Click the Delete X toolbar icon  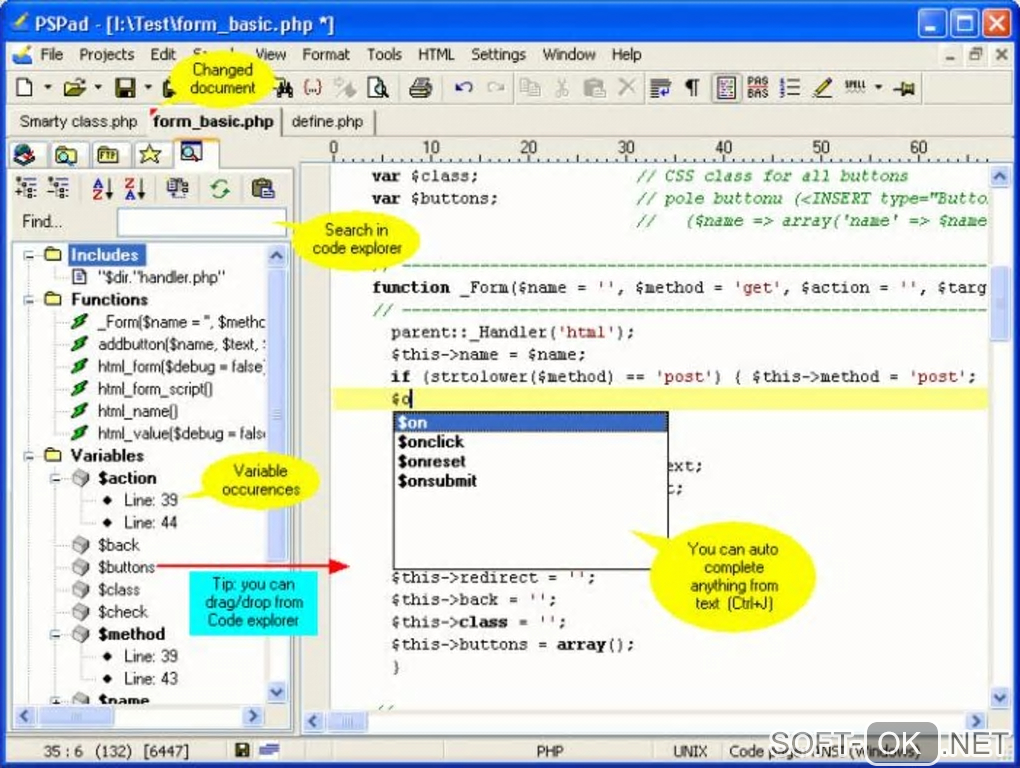(626, 86)
